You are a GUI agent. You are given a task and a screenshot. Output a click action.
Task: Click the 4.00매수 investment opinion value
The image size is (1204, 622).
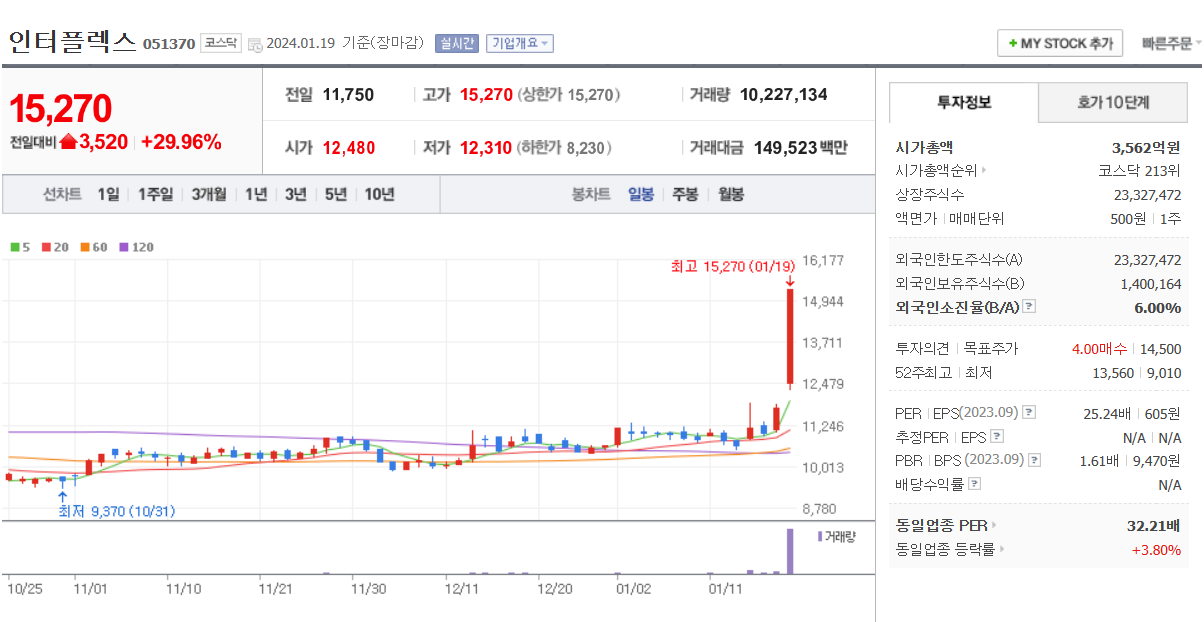click(x=1099, y=349)
